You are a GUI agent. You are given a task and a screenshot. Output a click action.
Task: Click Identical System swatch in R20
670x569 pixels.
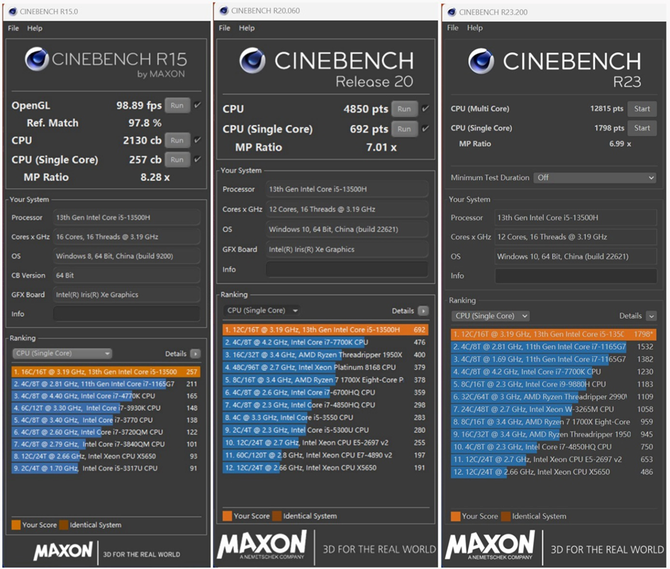(277, 516)
